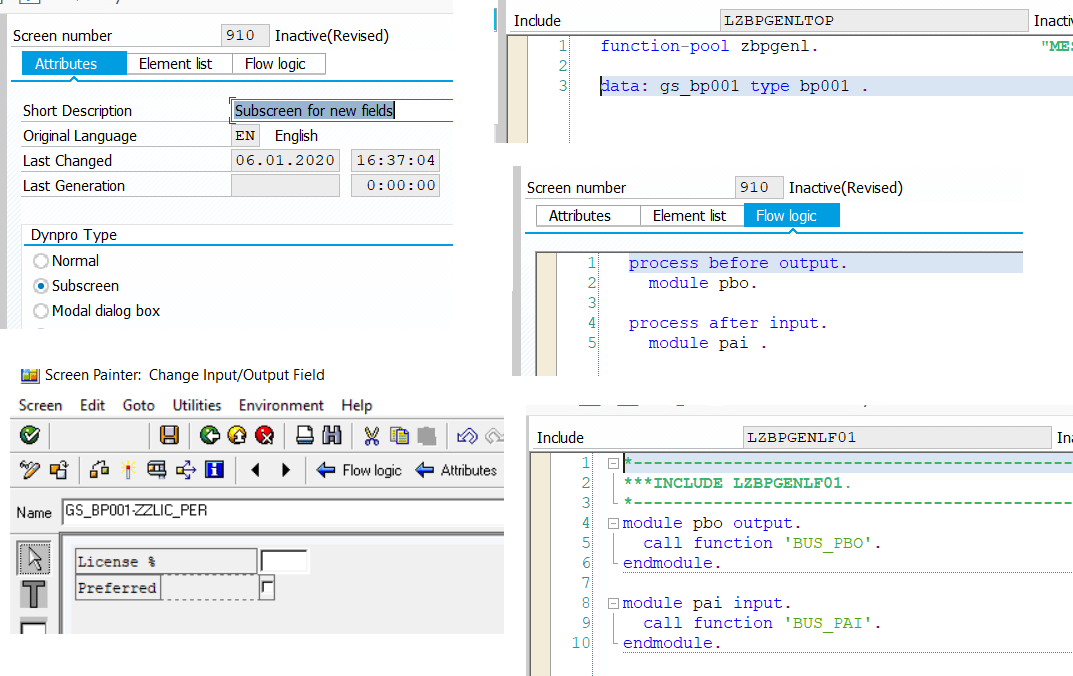Screen dimensions: 1073x676
Task: Collapse the module pai block
Action: (x=611, y=602)
